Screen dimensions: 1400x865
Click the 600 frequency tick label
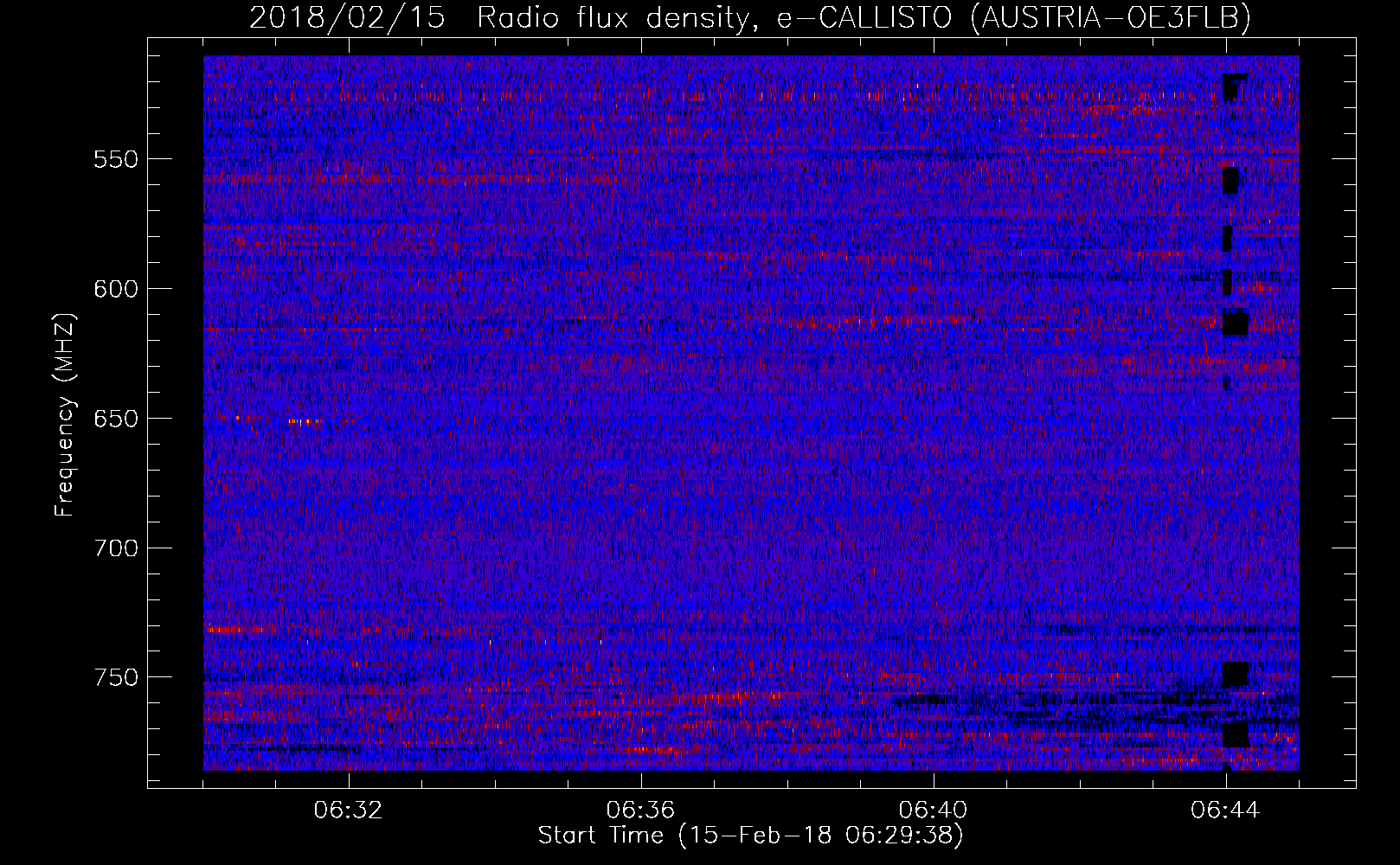pyautogui.click(x=116, y=289)
